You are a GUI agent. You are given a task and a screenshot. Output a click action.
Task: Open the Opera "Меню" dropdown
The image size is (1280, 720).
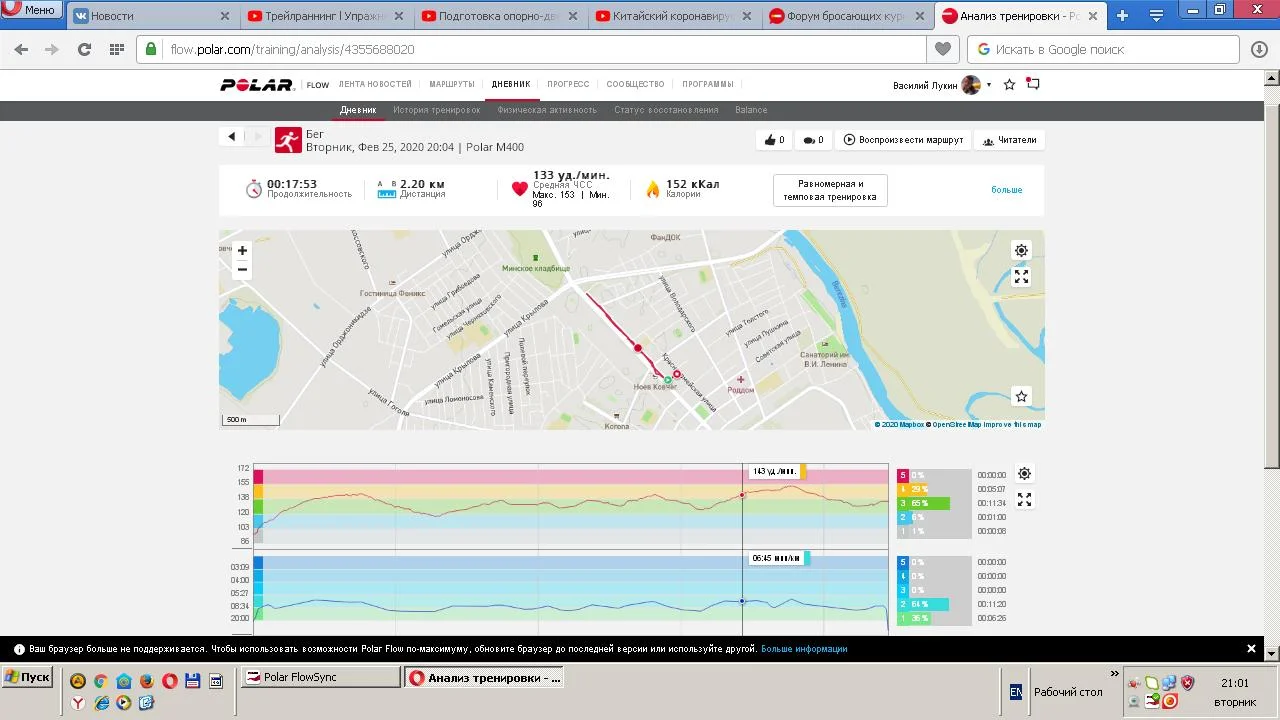click(x=30, y=10)
